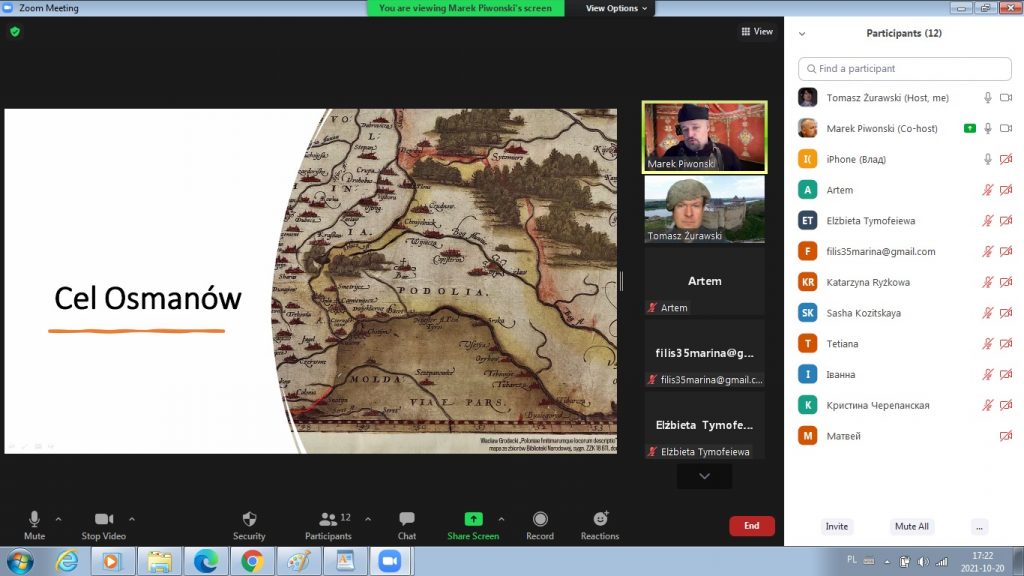Click the green Share Screen icon

[x=473, y=520]
